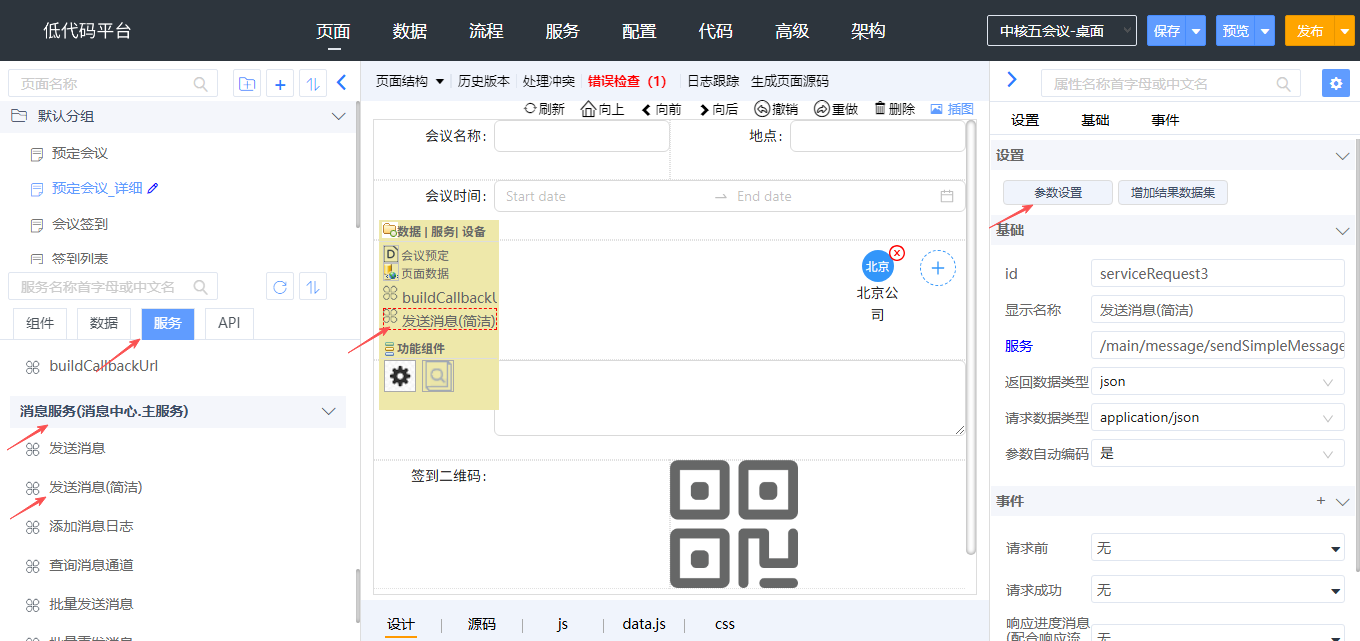Click the add new page group folder icon
This screenshot has width=1360, height=641.
tap(246, 84)
